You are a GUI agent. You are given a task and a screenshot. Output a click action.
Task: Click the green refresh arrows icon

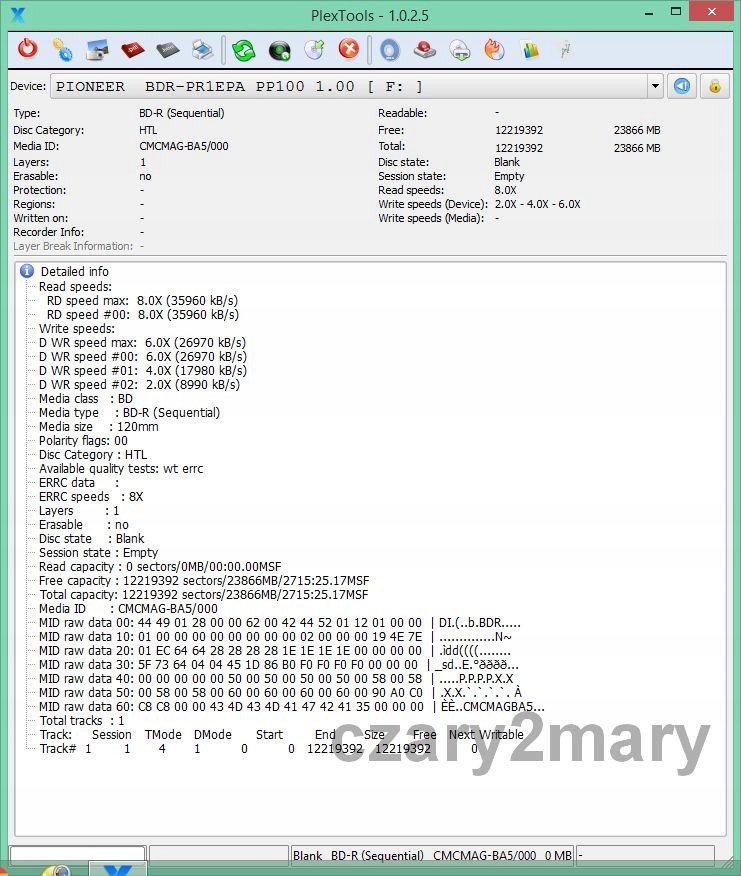coord(243,49)
